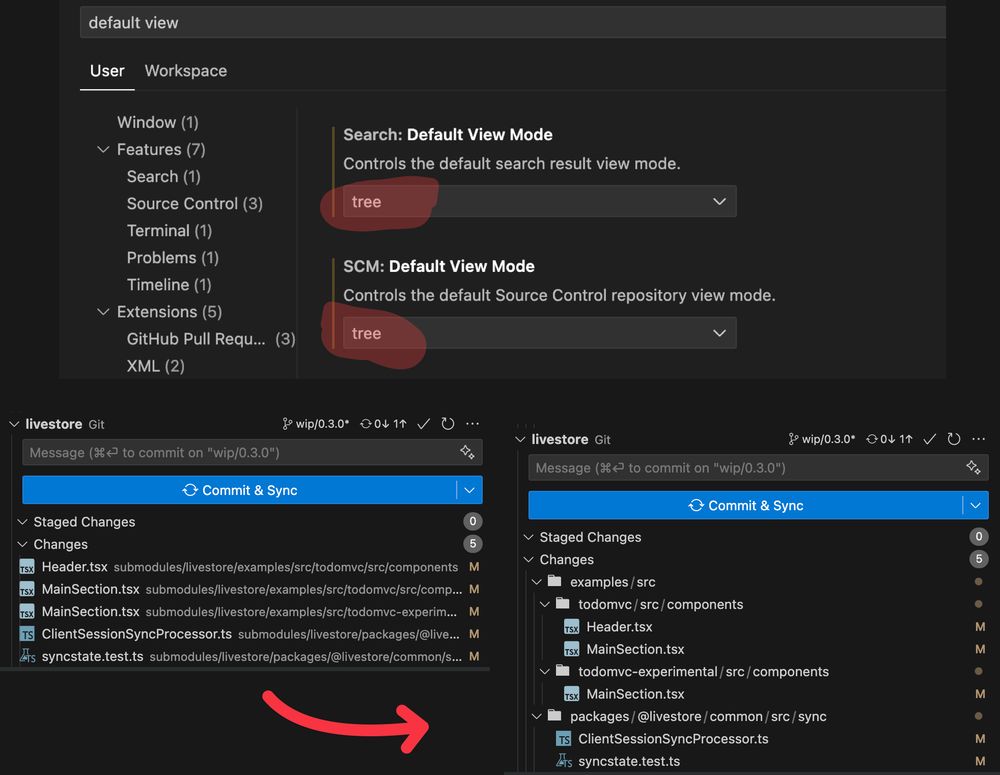Image resolution: width=1000 pixels, height=775 pixels.
Task: Click the wip/0.3.0* branch in left panel
Action: click(316, 424)
